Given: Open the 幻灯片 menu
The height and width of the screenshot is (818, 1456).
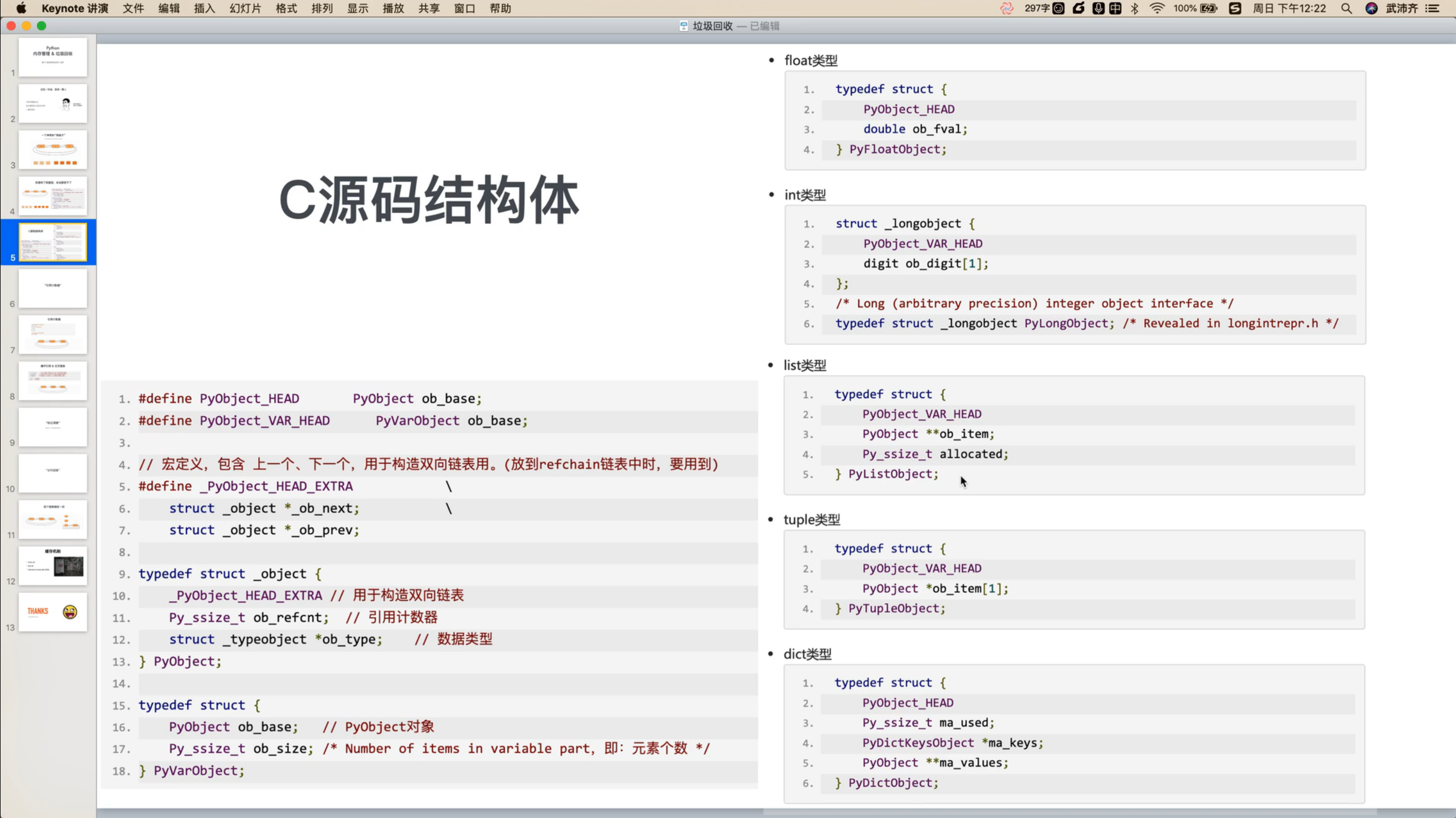Looking at the screenshot, I should click(x=245, y=8).
